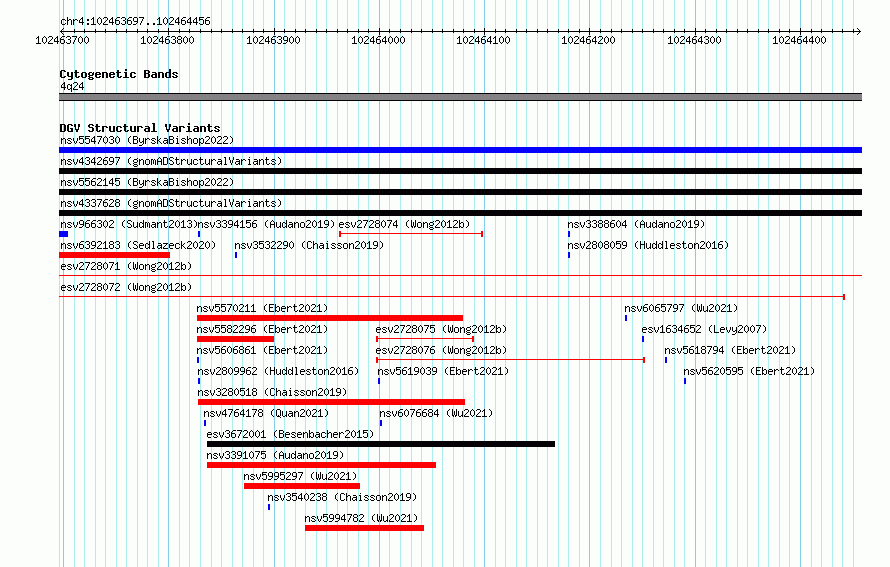This screenshot has height=567, width=890.
Task: Select the gray 4q24 cytogenetic band bar
Action: (x=460, y=97)
